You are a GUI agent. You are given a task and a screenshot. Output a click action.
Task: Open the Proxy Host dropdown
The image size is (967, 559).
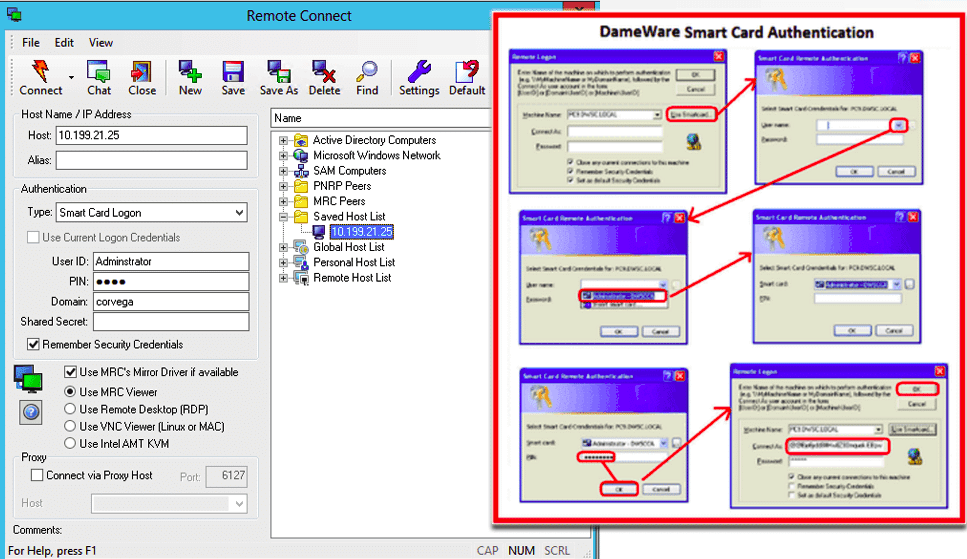239,504
